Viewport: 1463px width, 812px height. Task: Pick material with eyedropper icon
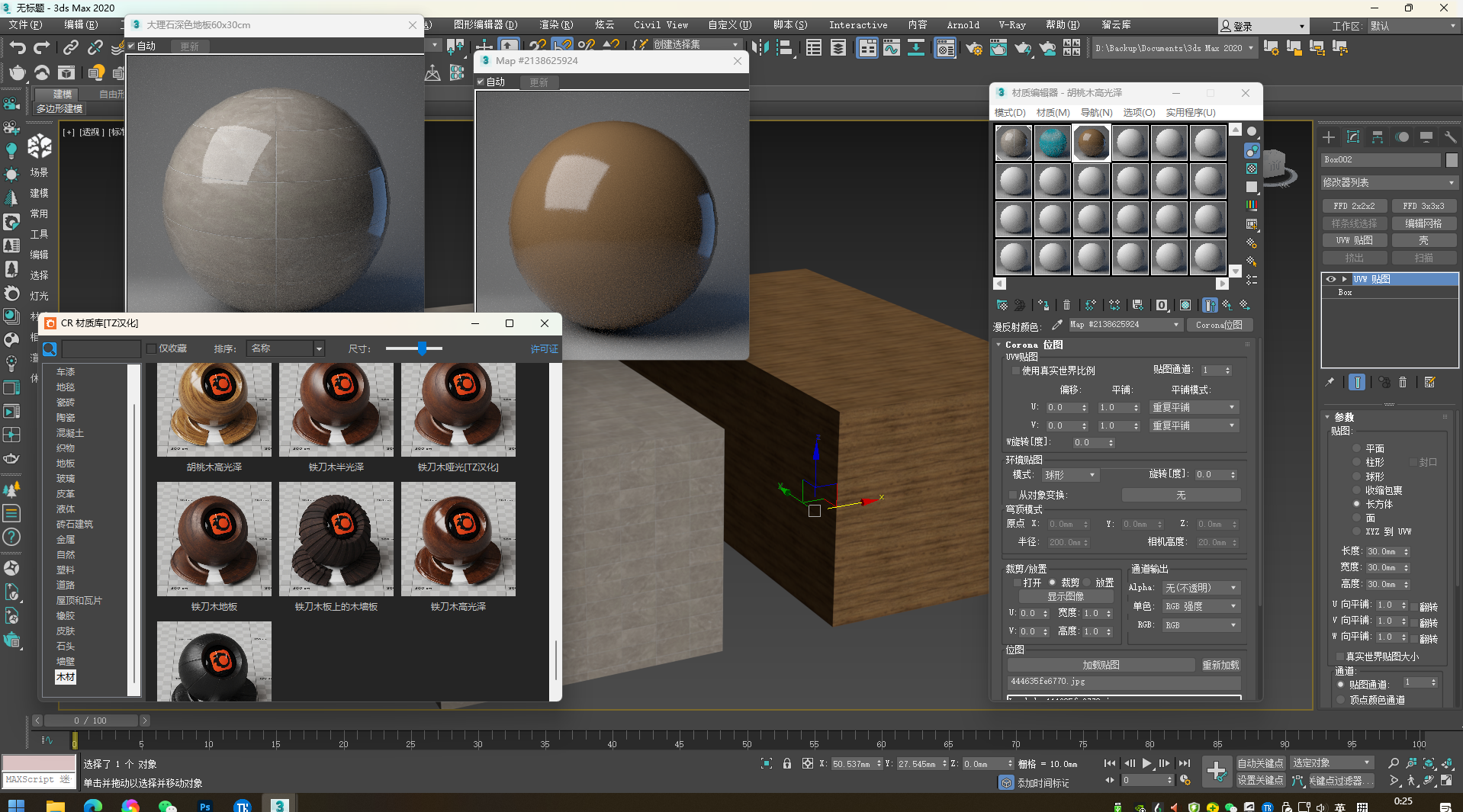1057,325
